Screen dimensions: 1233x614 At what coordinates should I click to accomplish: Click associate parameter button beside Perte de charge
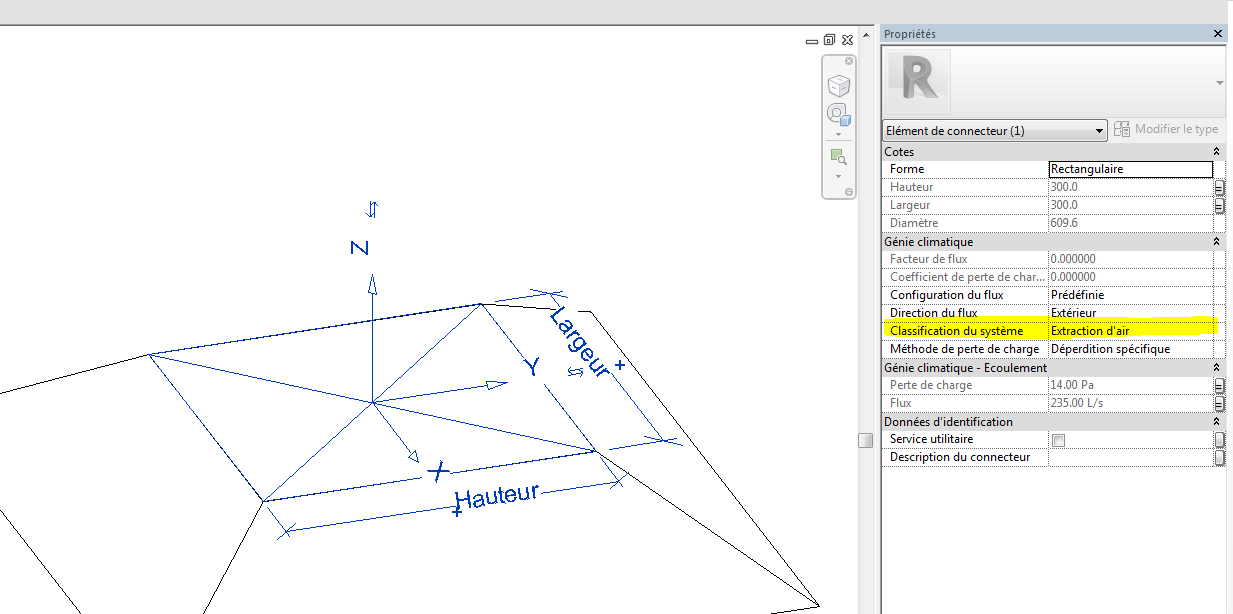point(1219,386)
